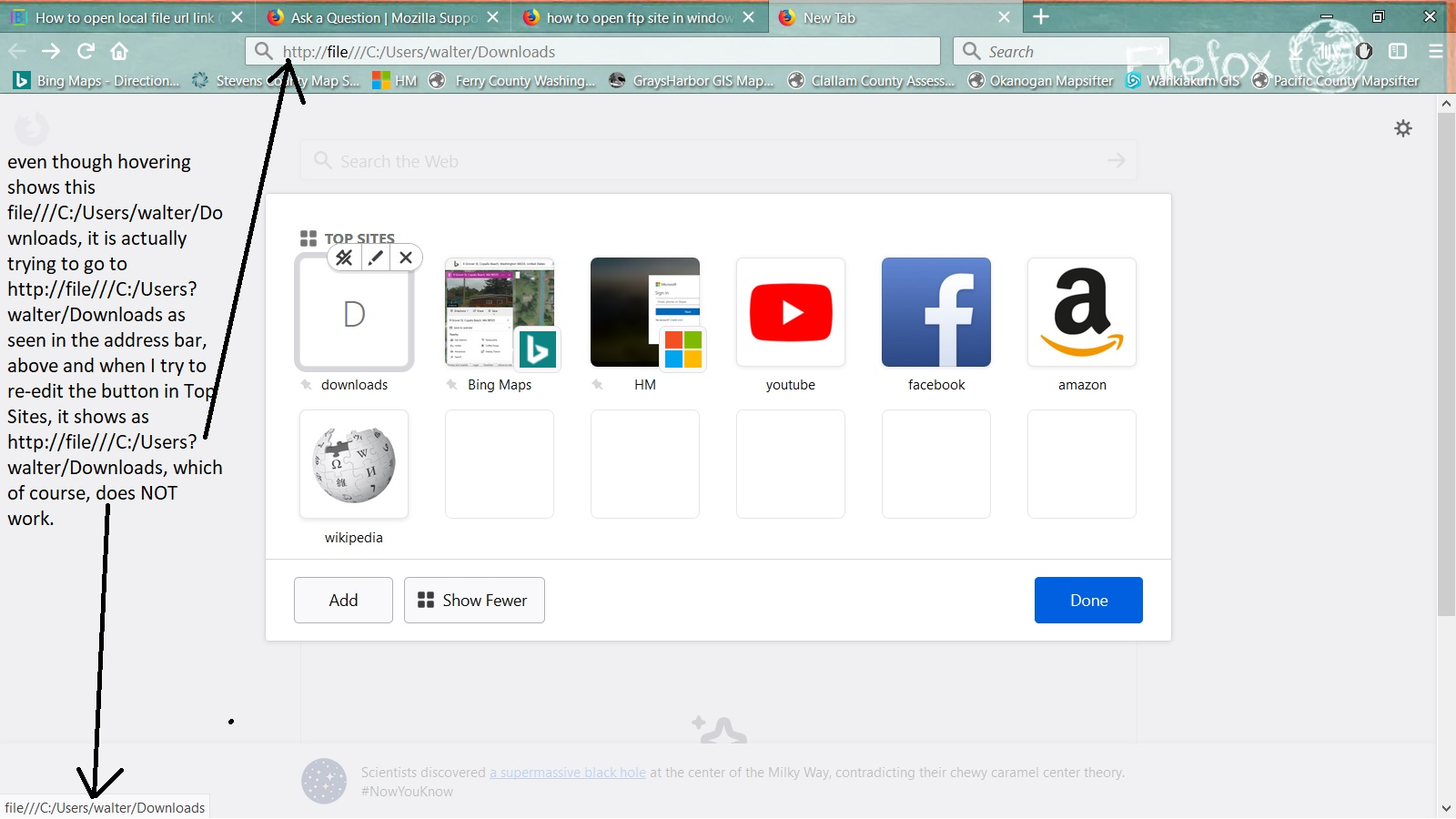Open the 'Bing Maps - Directions' bookmark

pos(96,81)
